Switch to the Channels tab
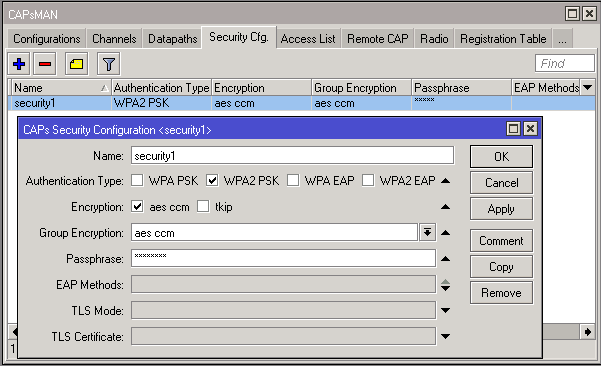Viewport: 601px width, 366px height. click(x=114, y=39)
